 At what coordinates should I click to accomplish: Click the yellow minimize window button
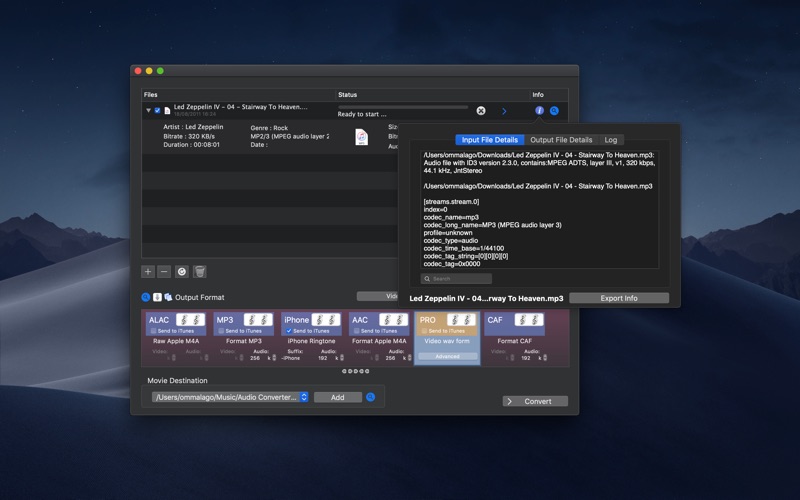[149, 71]
